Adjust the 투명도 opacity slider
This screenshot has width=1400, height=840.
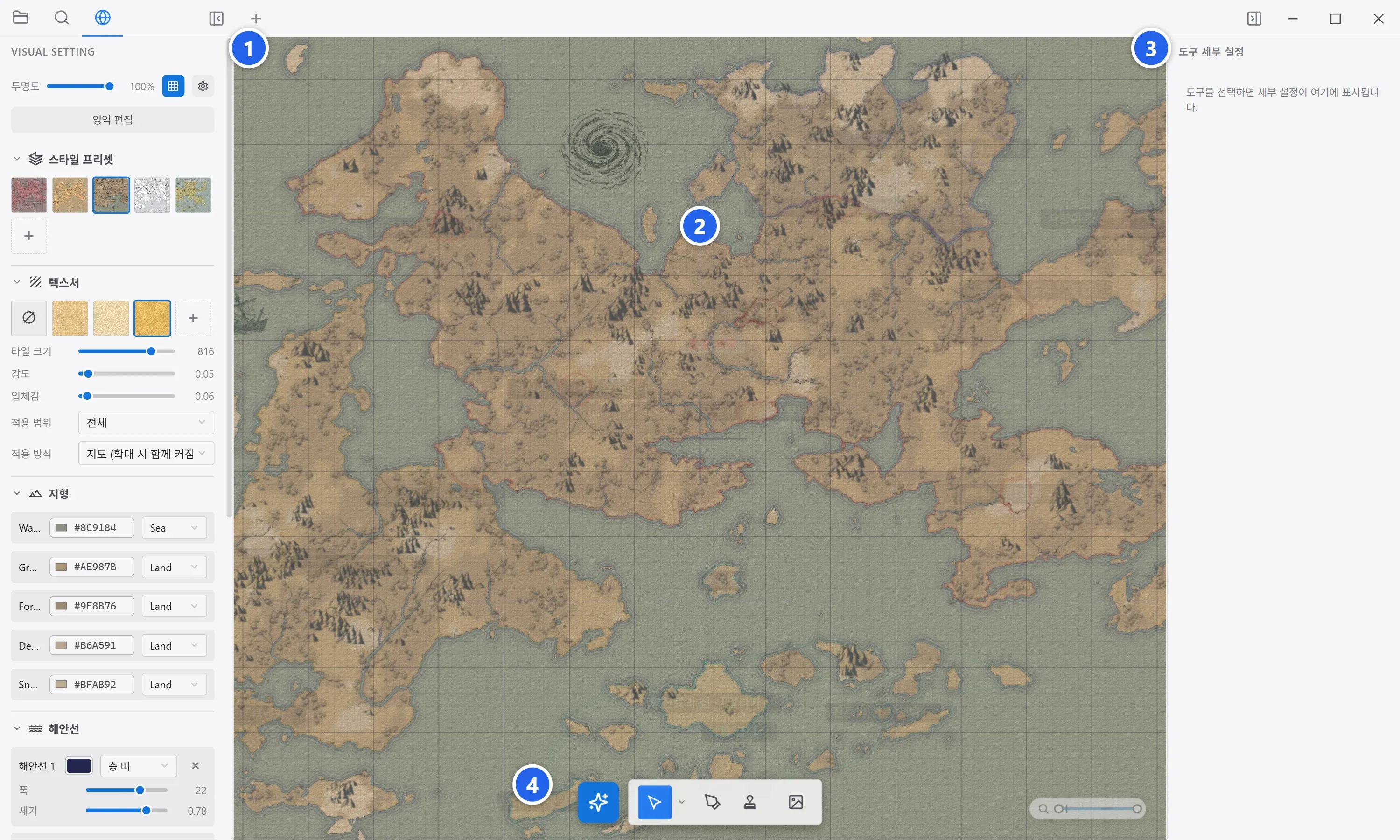[80, 86]
